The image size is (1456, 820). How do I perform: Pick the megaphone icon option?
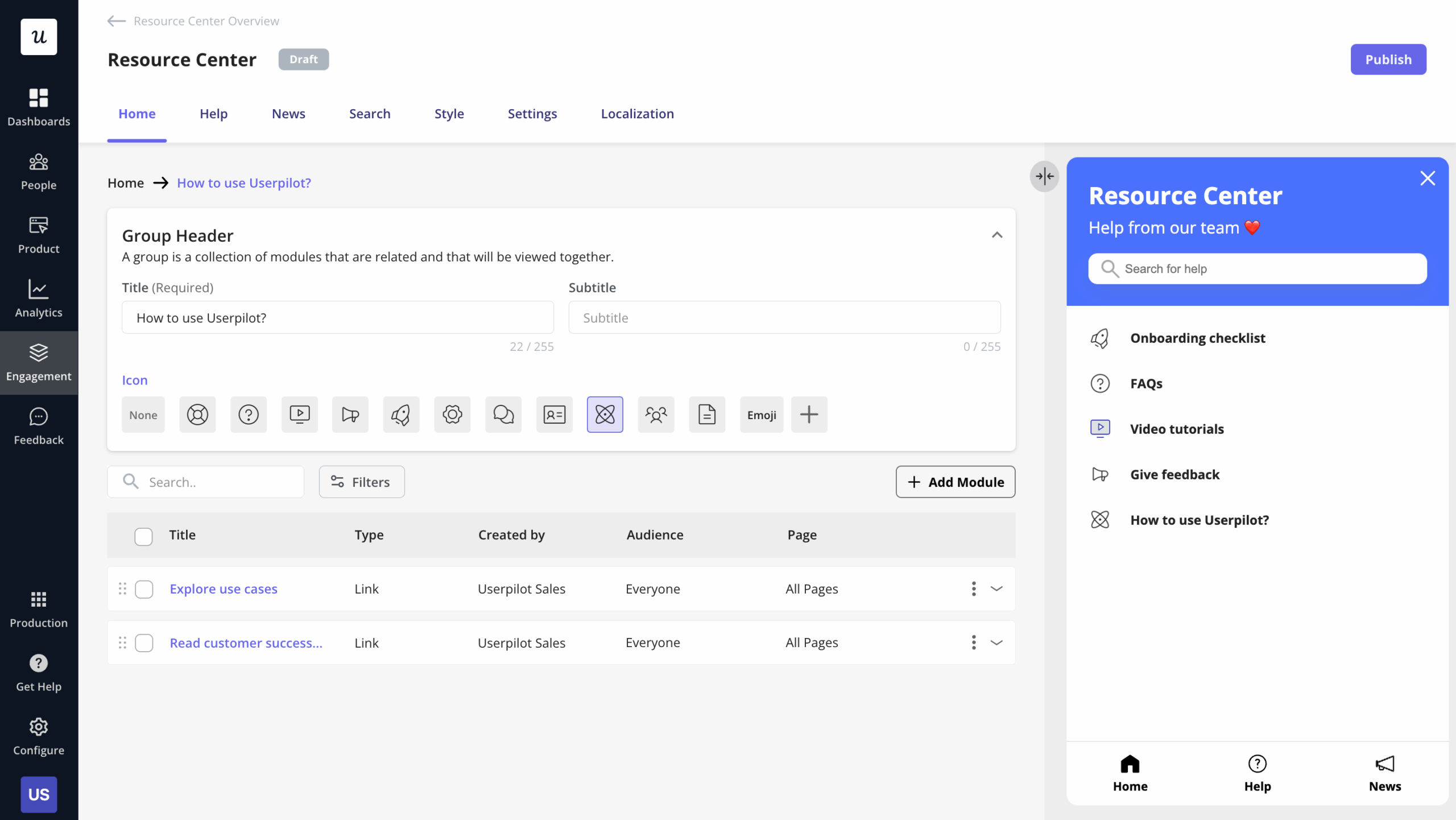coord(350,415)
